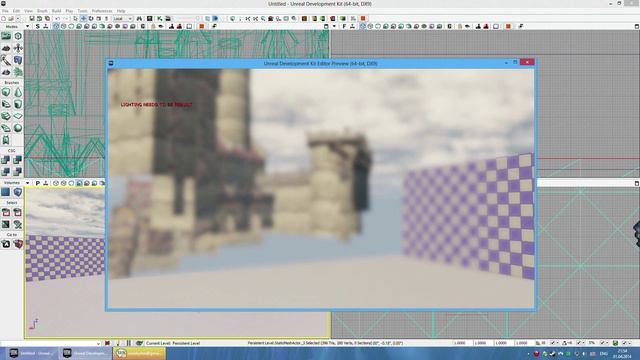The height and width of the screenshot is (360, 640).
Task: Open the Volumes viewport options dropdown arrow
Action: pos(27,183)
